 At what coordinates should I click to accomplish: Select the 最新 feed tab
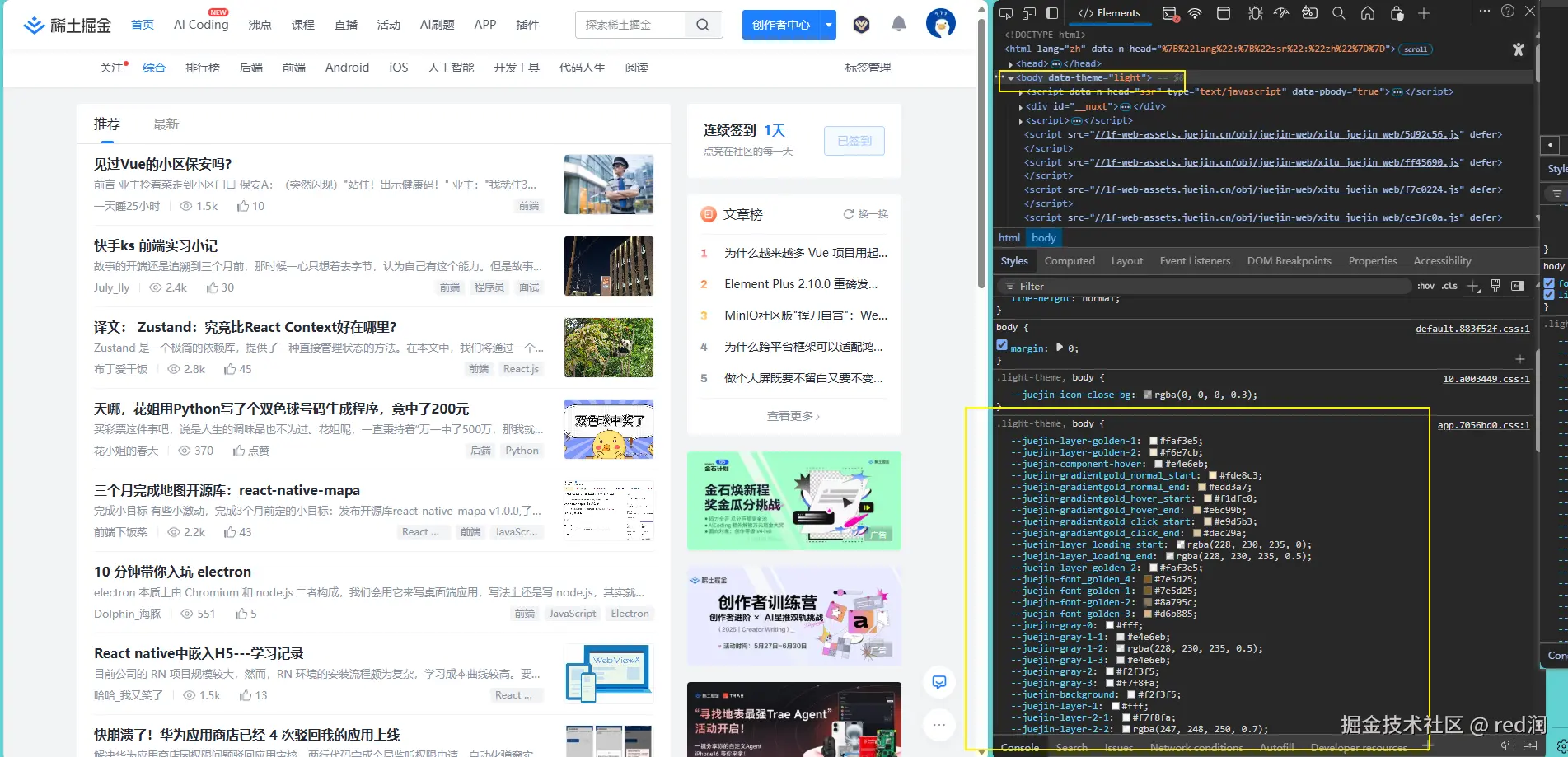coord(166,124)
